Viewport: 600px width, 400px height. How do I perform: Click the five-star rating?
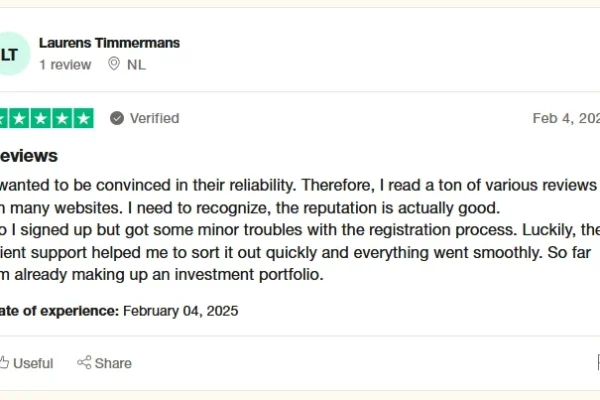click(x=45, y=118)
